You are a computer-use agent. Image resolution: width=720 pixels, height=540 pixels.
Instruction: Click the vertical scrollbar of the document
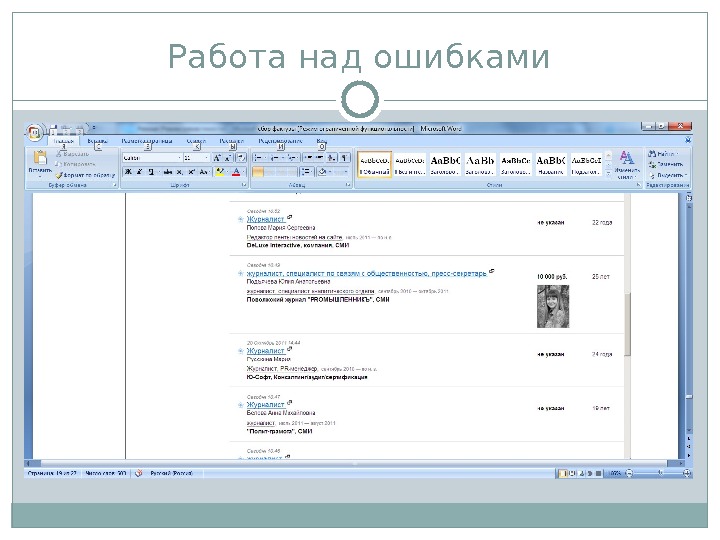[x=689, y=321]
